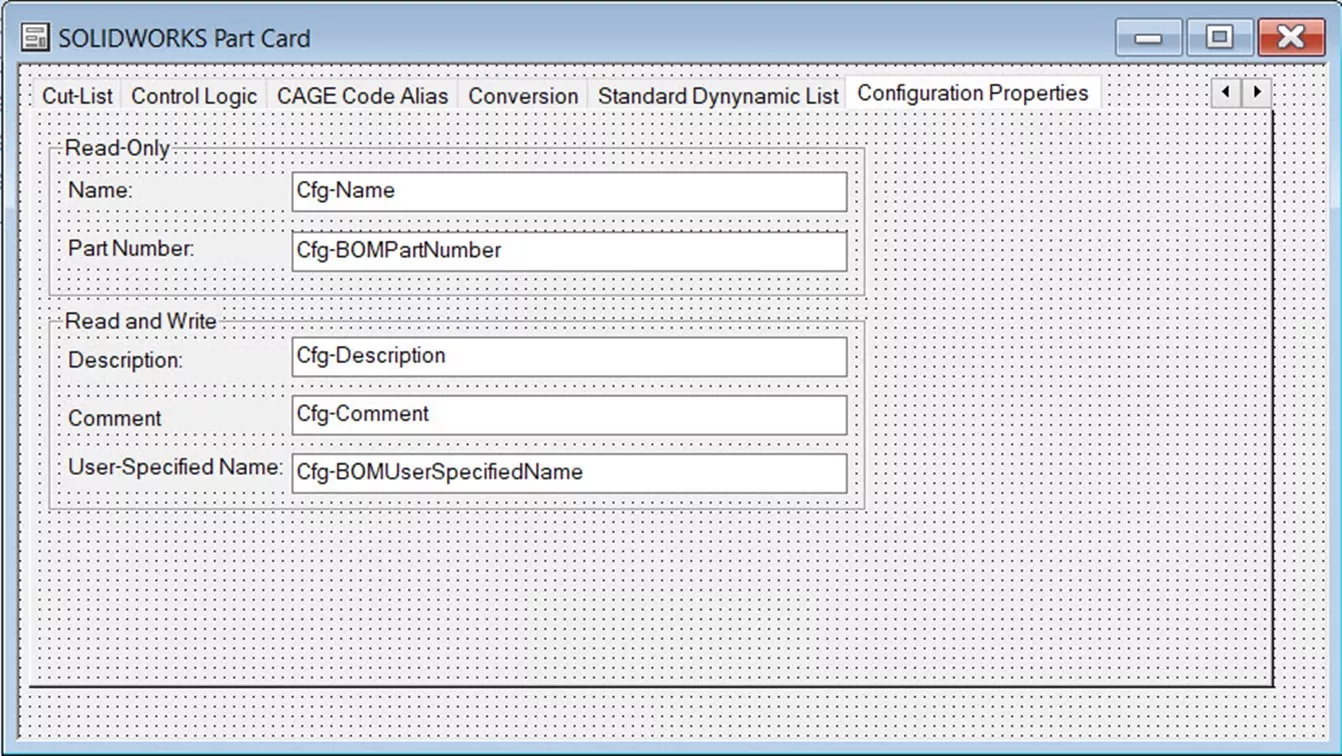The height and width of the screenshot is (756, 1342).
Task: Click the SOLIDWORKS Part Card window icon
Action: tap(35, 38)
